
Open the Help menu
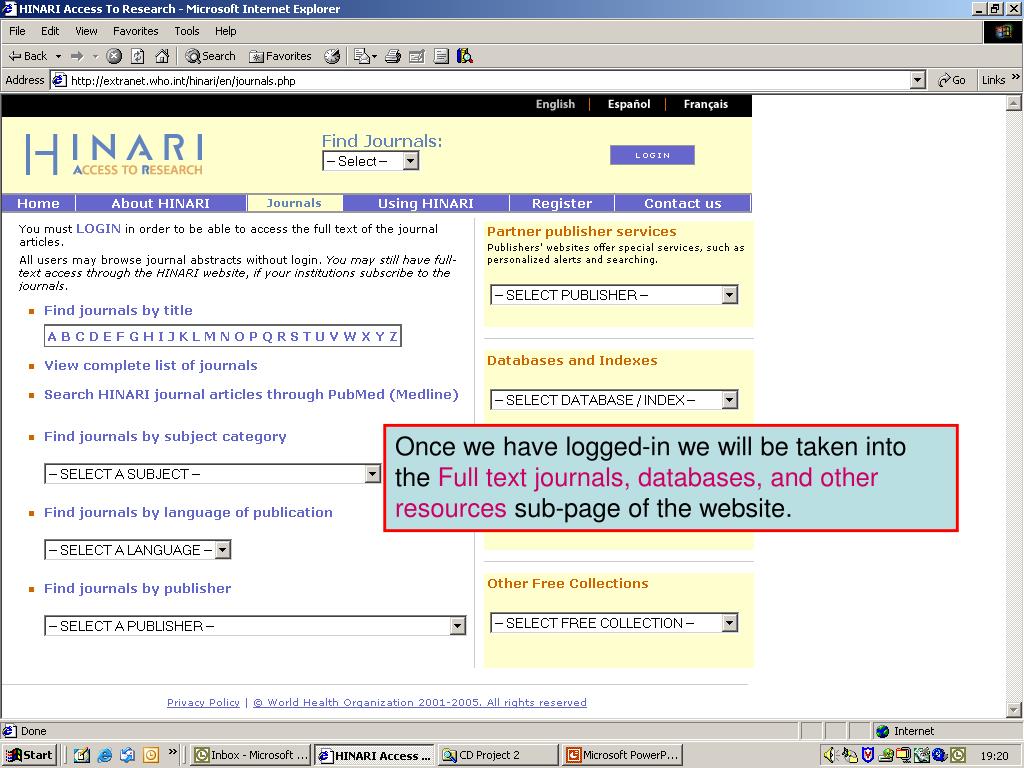(225, 31)
